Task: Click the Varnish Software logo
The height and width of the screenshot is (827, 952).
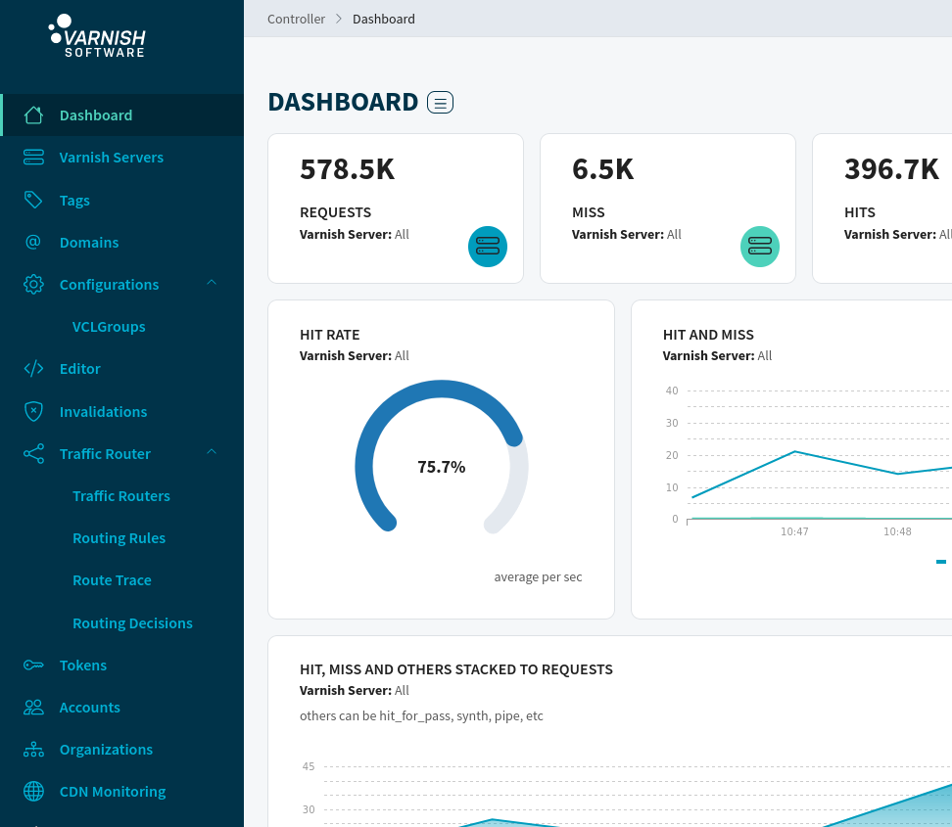Action: (x=97, y=36)
